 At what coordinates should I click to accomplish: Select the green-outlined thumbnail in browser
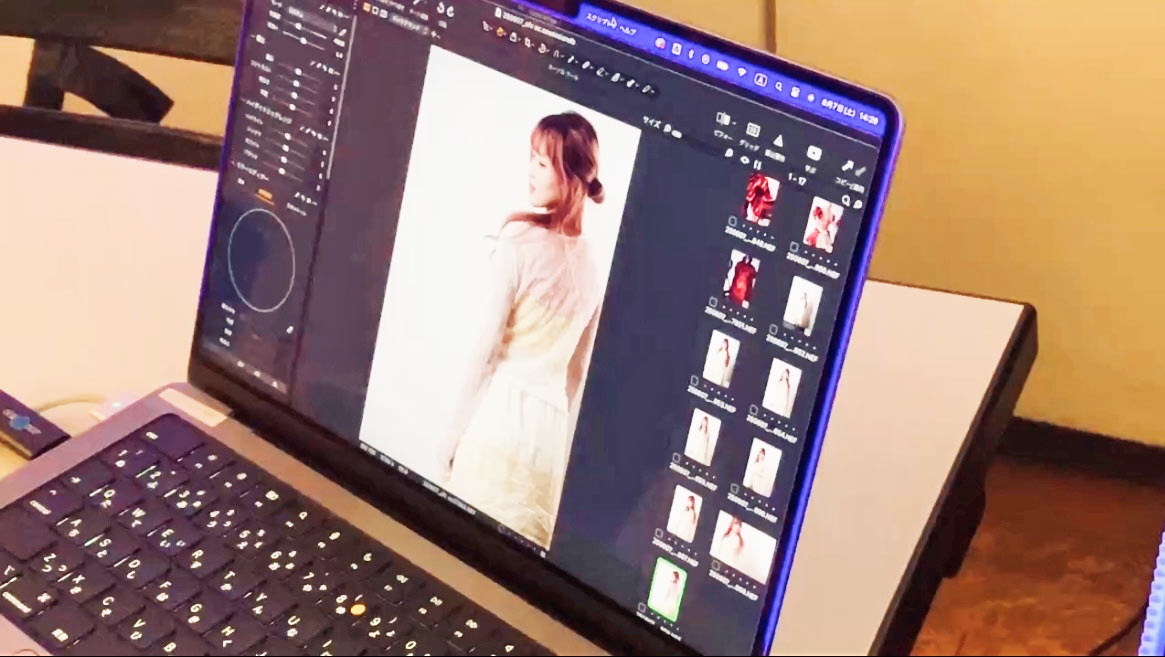[666, 590]
